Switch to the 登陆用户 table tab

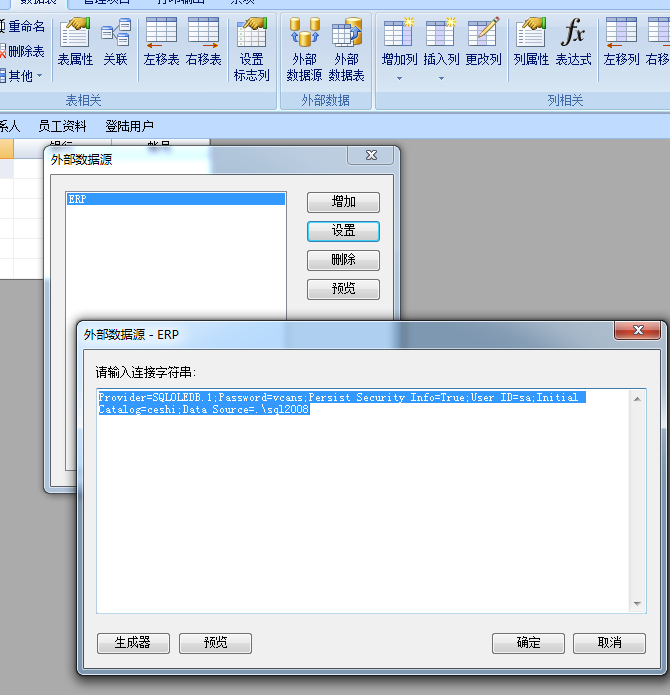pyautogui.click(x=129, y=126)
